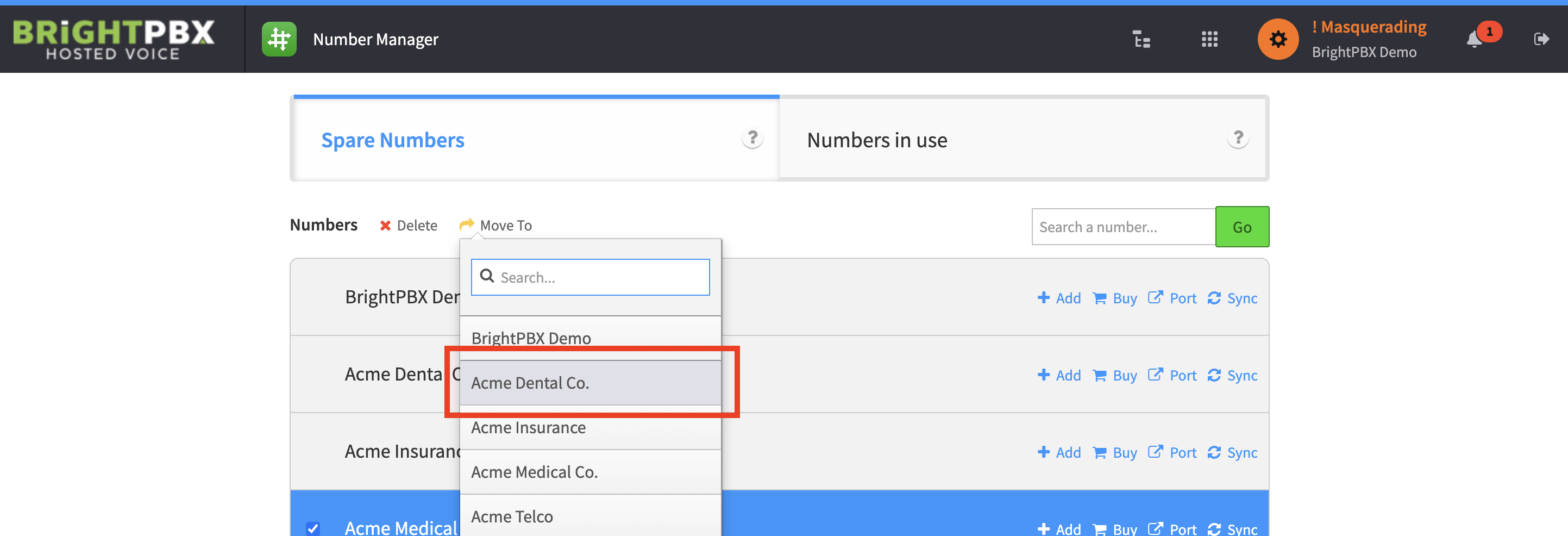Click the Search a number field
1568x536 pixels.
[1123, 227]
